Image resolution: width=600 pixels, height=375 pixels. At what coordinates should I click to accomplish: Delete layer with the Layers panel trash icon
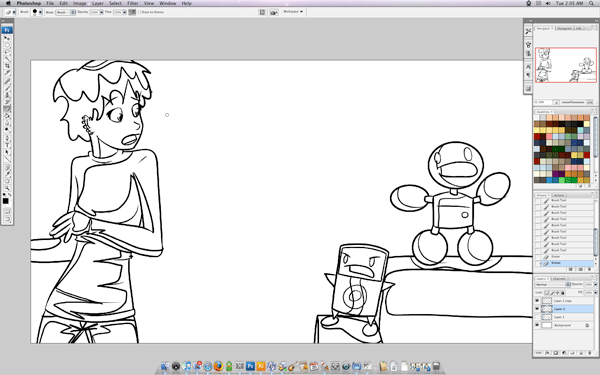[589, 353]
